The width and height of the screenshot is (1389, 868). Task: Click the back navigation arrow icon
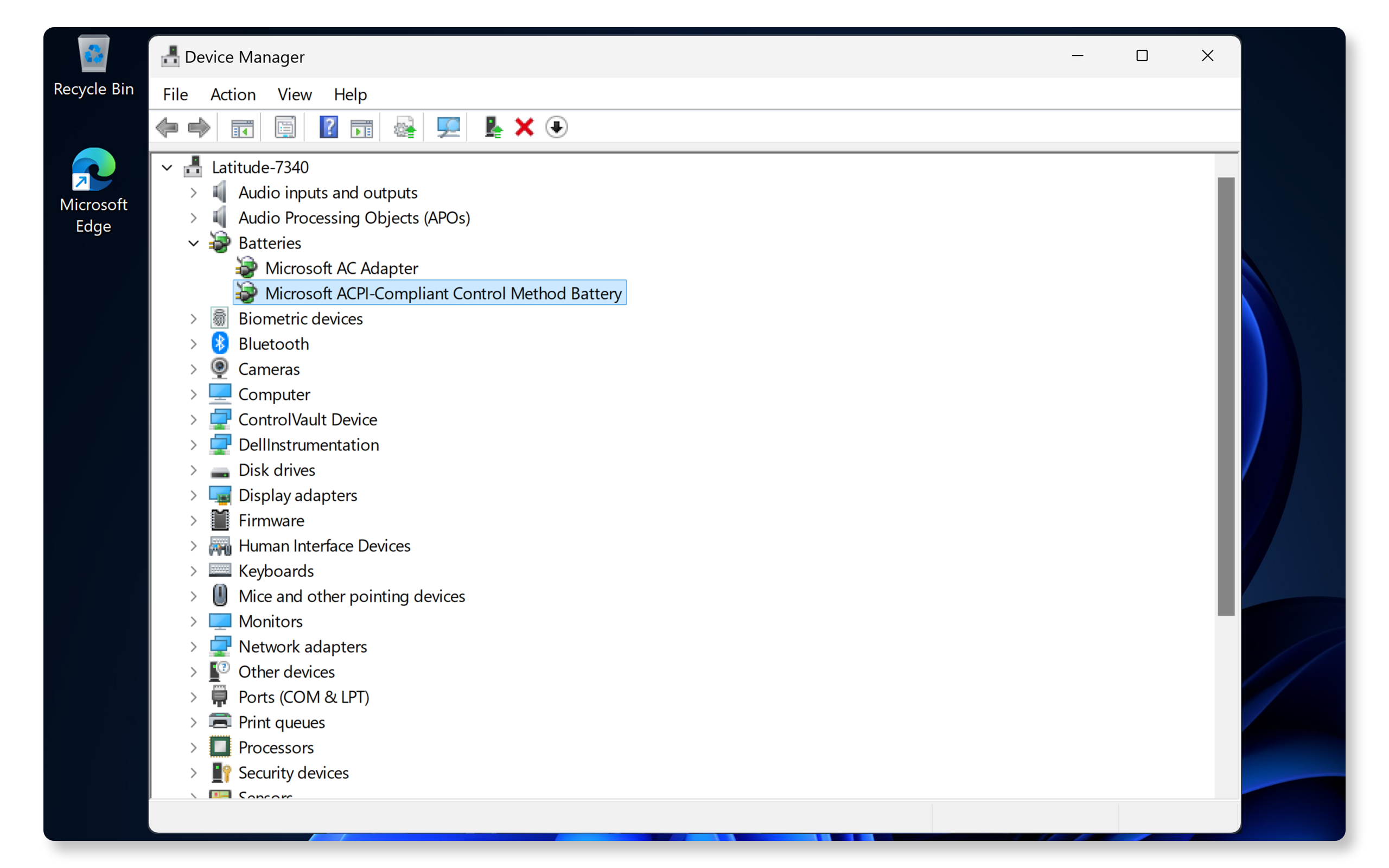pos(173,126)
